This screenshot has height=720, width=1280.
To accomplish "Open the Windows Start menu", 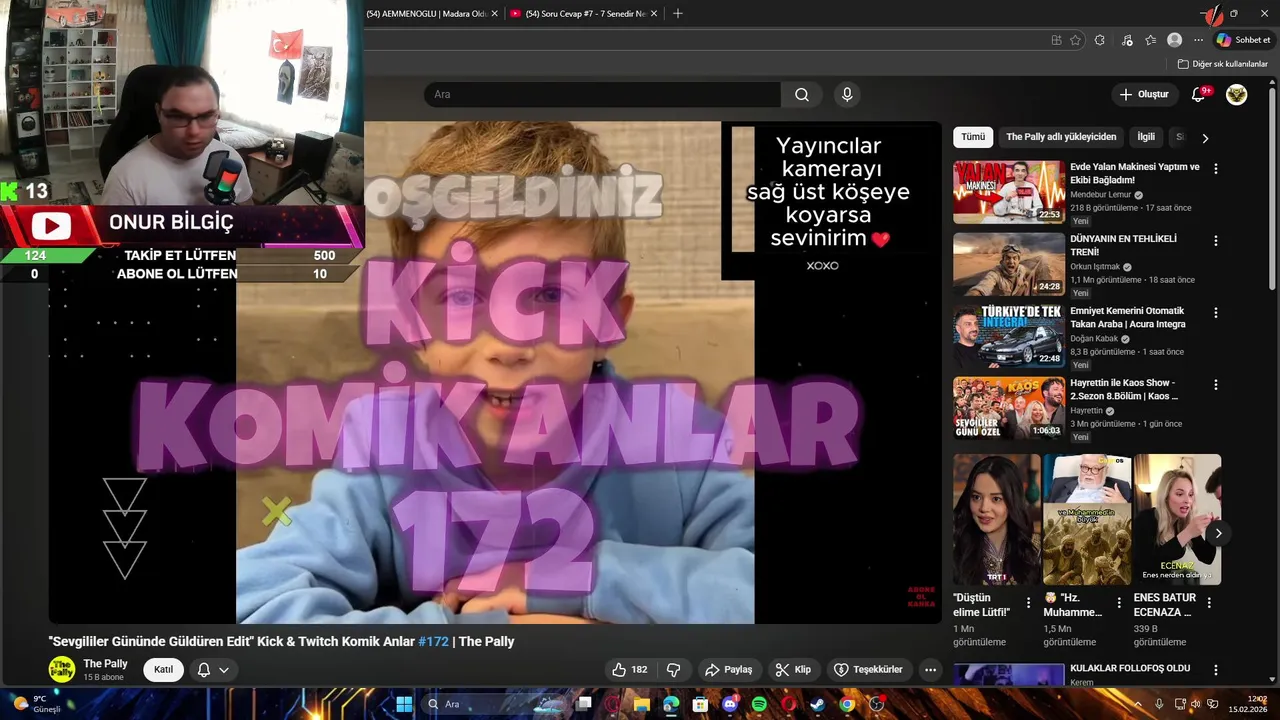I will click(404, 704).
